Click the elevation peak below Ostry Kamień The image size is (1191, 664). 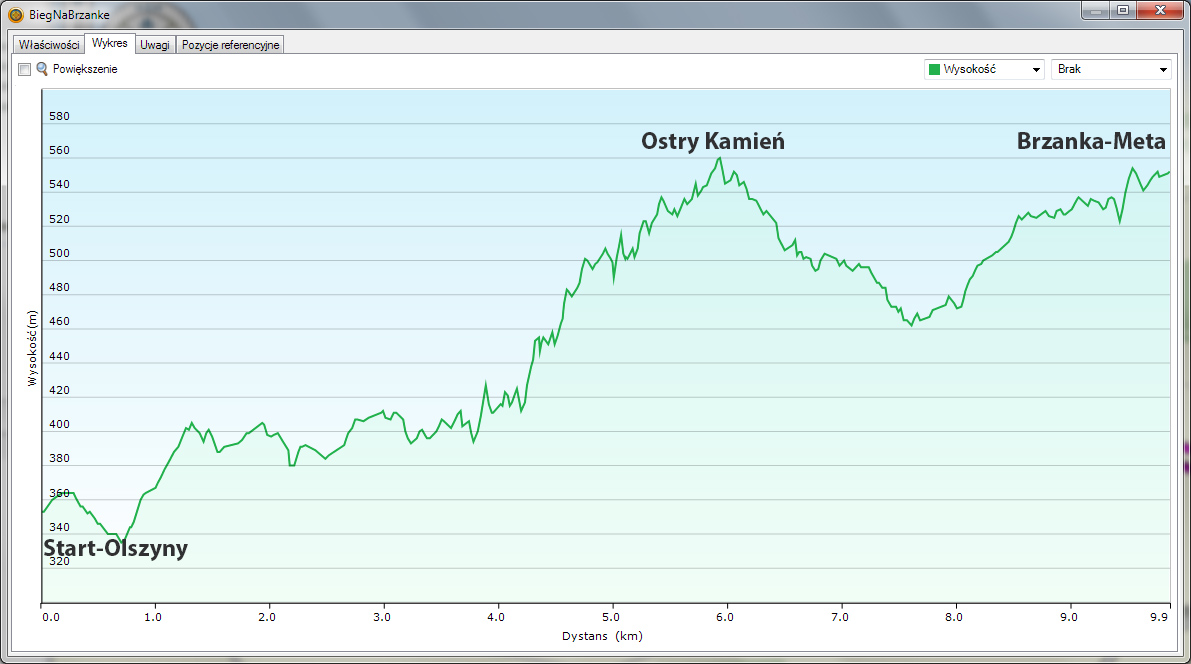point(719,158)
